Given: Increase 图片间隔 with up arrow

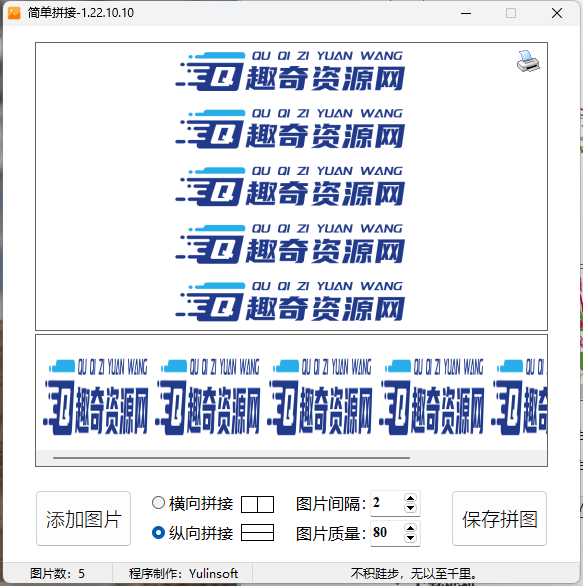Looking at the screenshot, I should click(410, 498).
